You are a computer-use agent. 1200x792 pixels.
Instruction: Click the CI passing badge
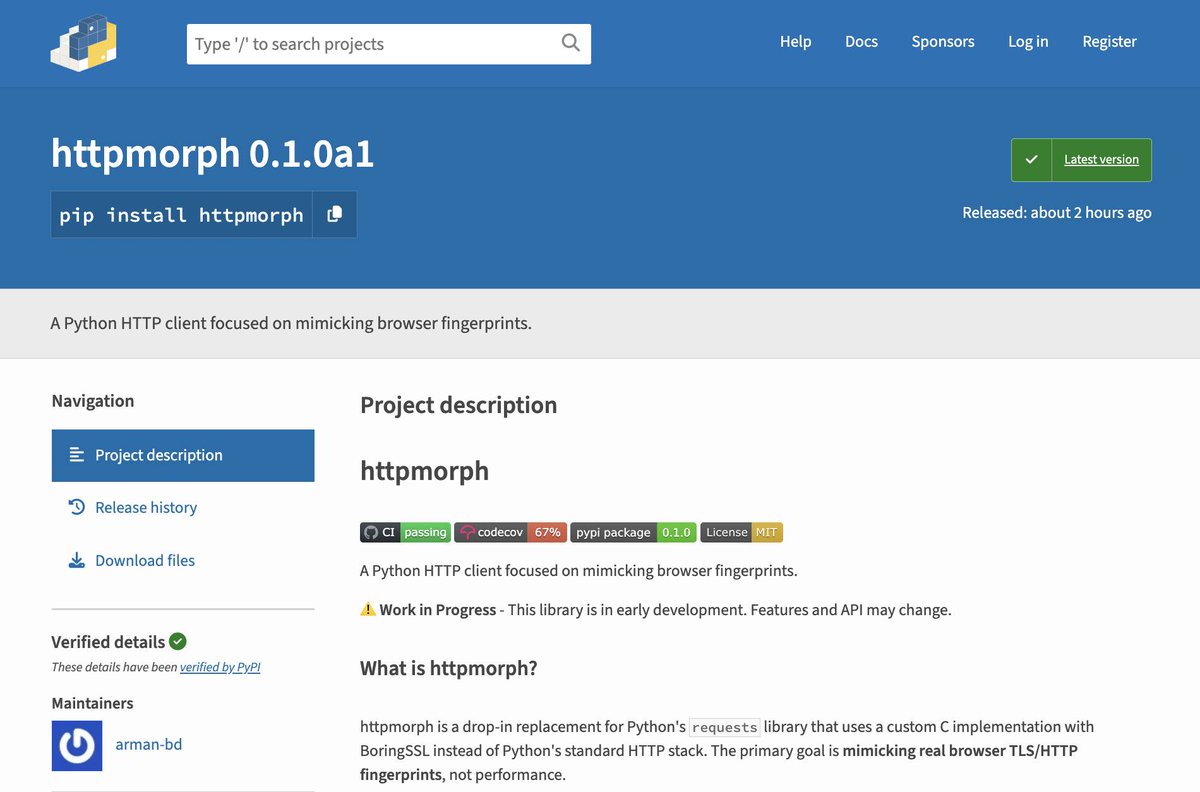pos(405,532)
